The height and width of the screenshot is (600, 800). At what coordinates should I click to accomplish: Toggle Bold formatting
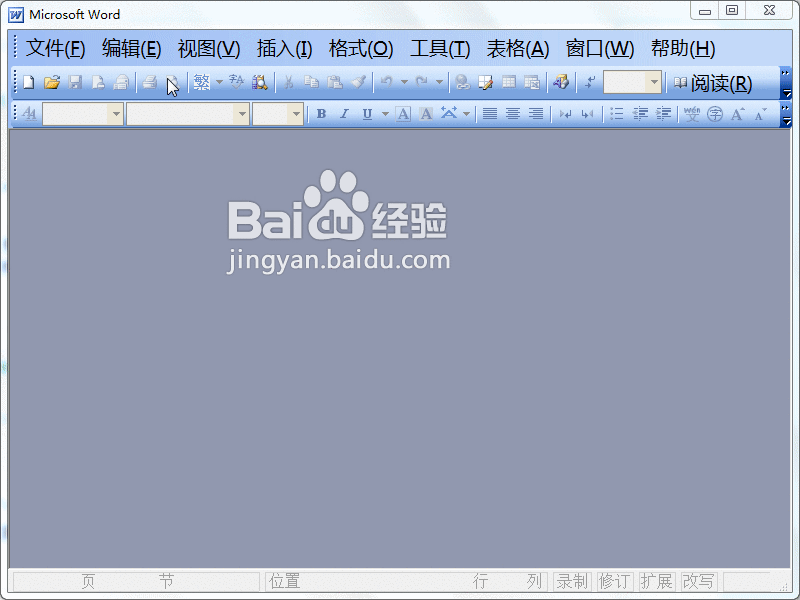(321, 113)
